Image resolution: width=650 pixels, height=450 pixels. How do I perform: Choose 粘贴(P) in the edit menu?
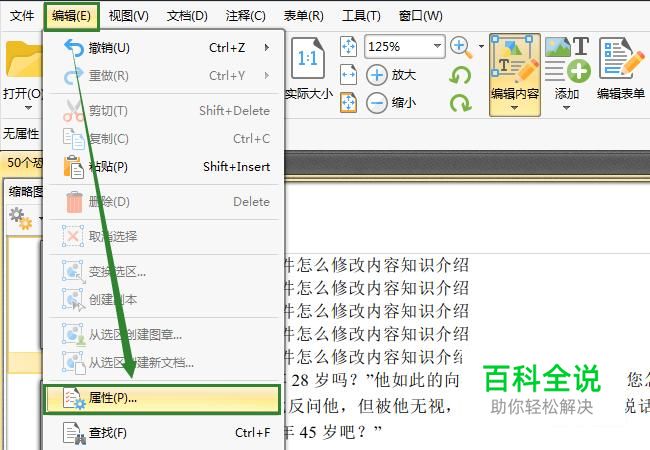pos(164,167)
